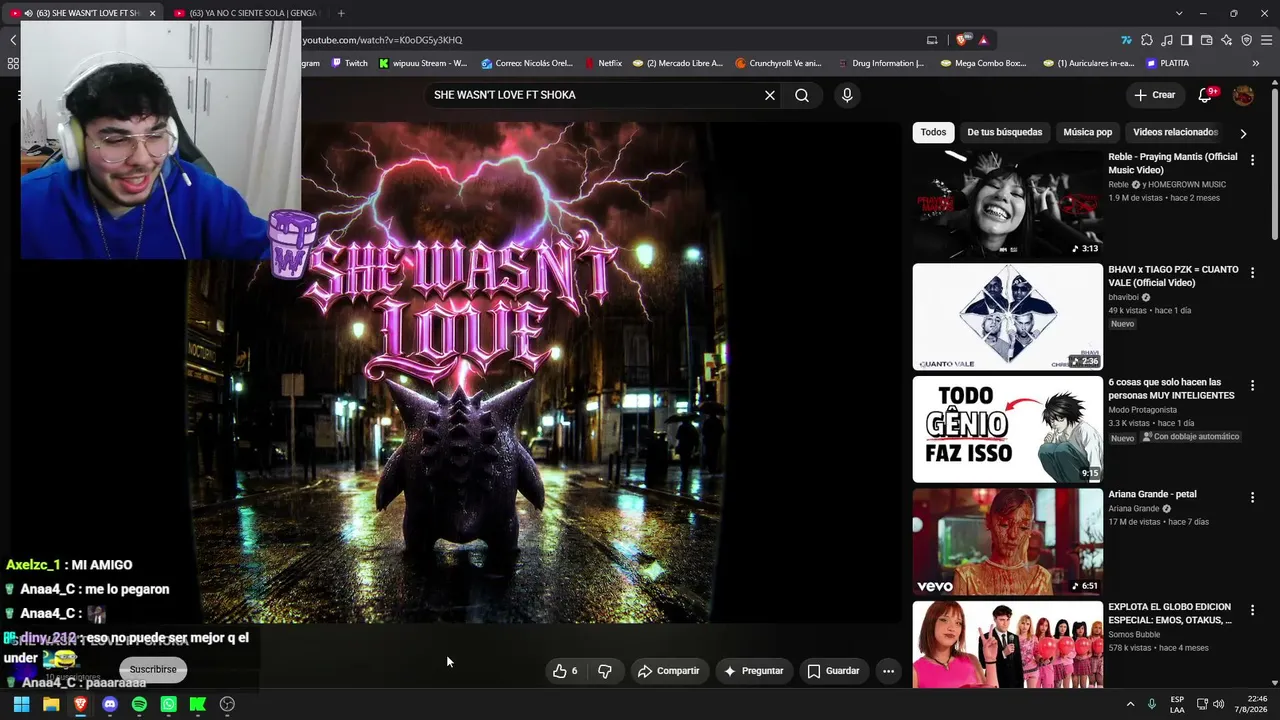The image size is (1280, 720).
Task: Open the PLATITA bookmark
Action: (x=1167, y=63)
